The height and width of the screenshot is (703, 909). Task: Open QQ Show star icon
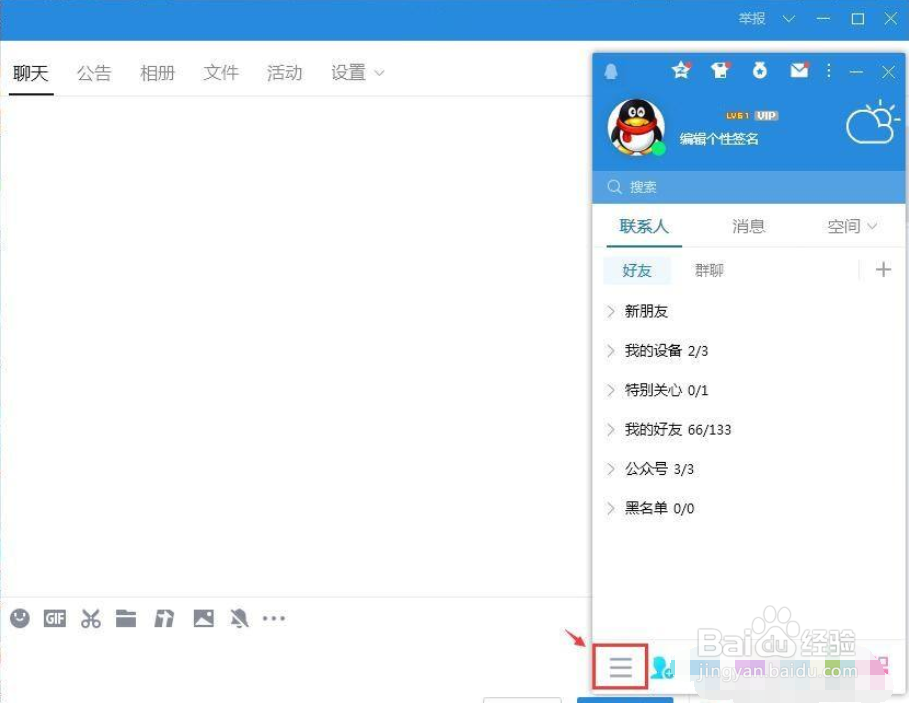click(681, 70)
